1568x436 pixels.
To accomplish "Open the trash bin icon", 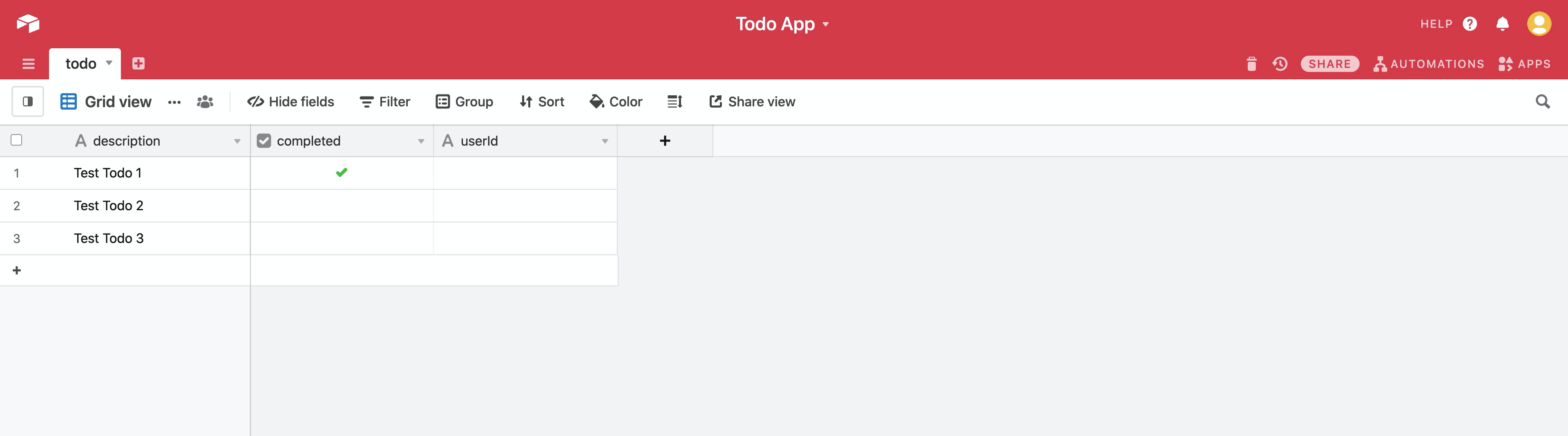I will [x=1251, y=64].
